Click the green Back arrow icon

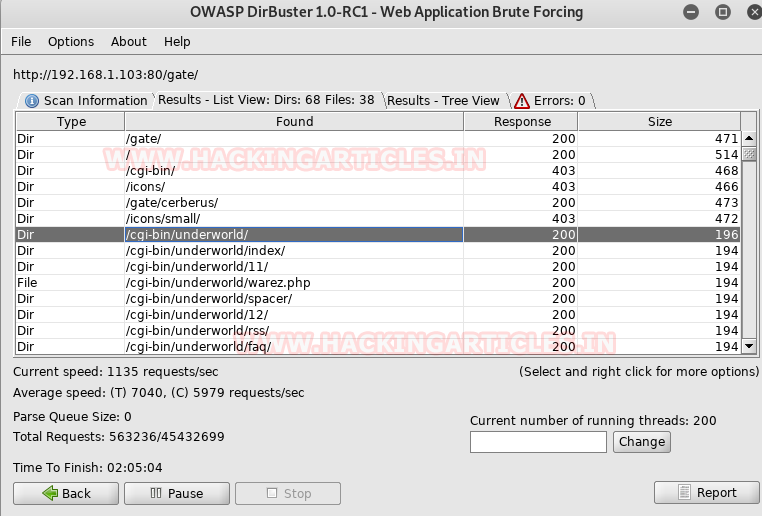(x=50, y=493)
